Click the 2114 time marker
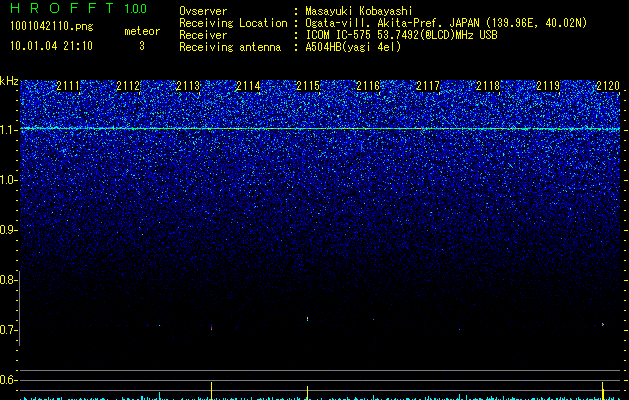 pos(248,86)
